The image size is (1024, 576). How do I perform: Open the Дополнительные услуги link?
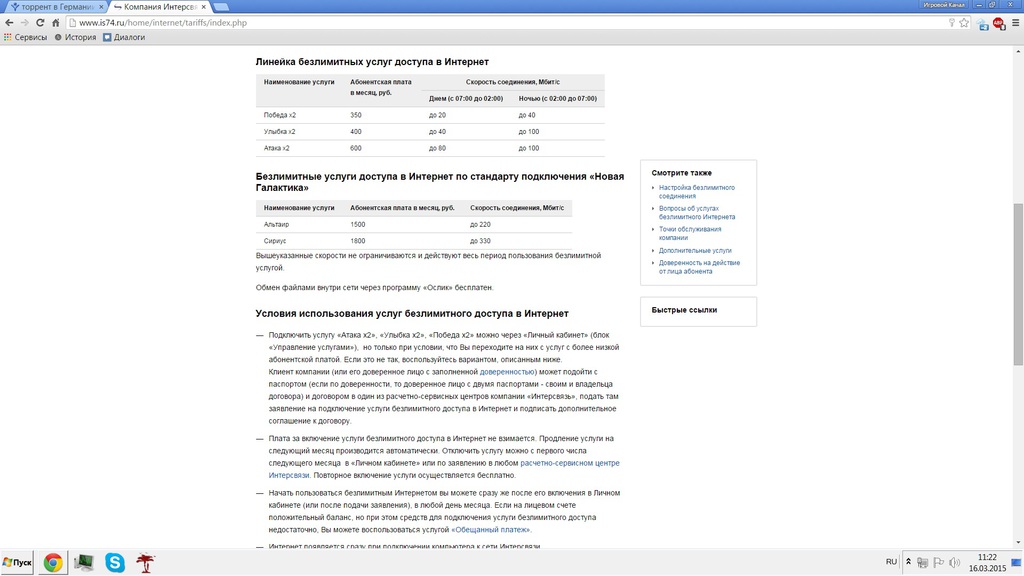695,250
